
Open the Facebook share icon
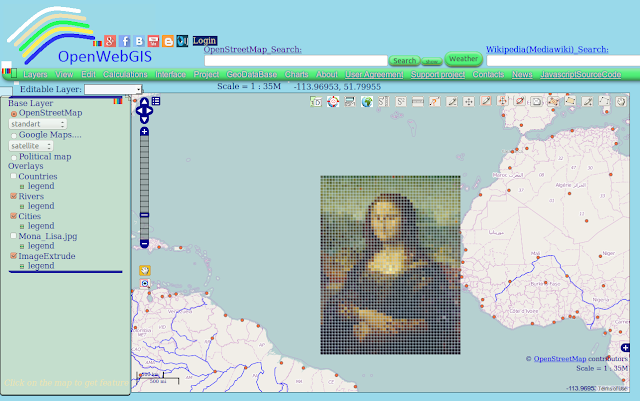point(124,41)
